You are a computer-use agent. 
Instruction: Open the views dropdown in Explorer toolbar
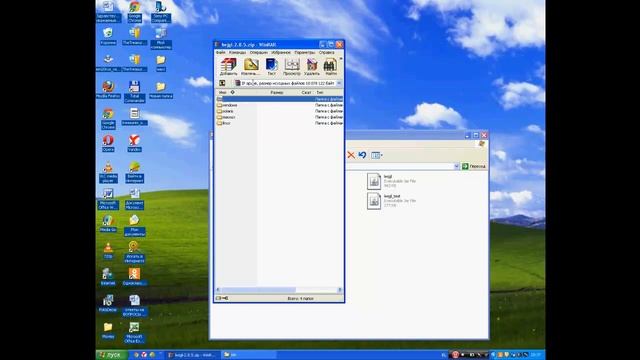click(x=376, y=155)
